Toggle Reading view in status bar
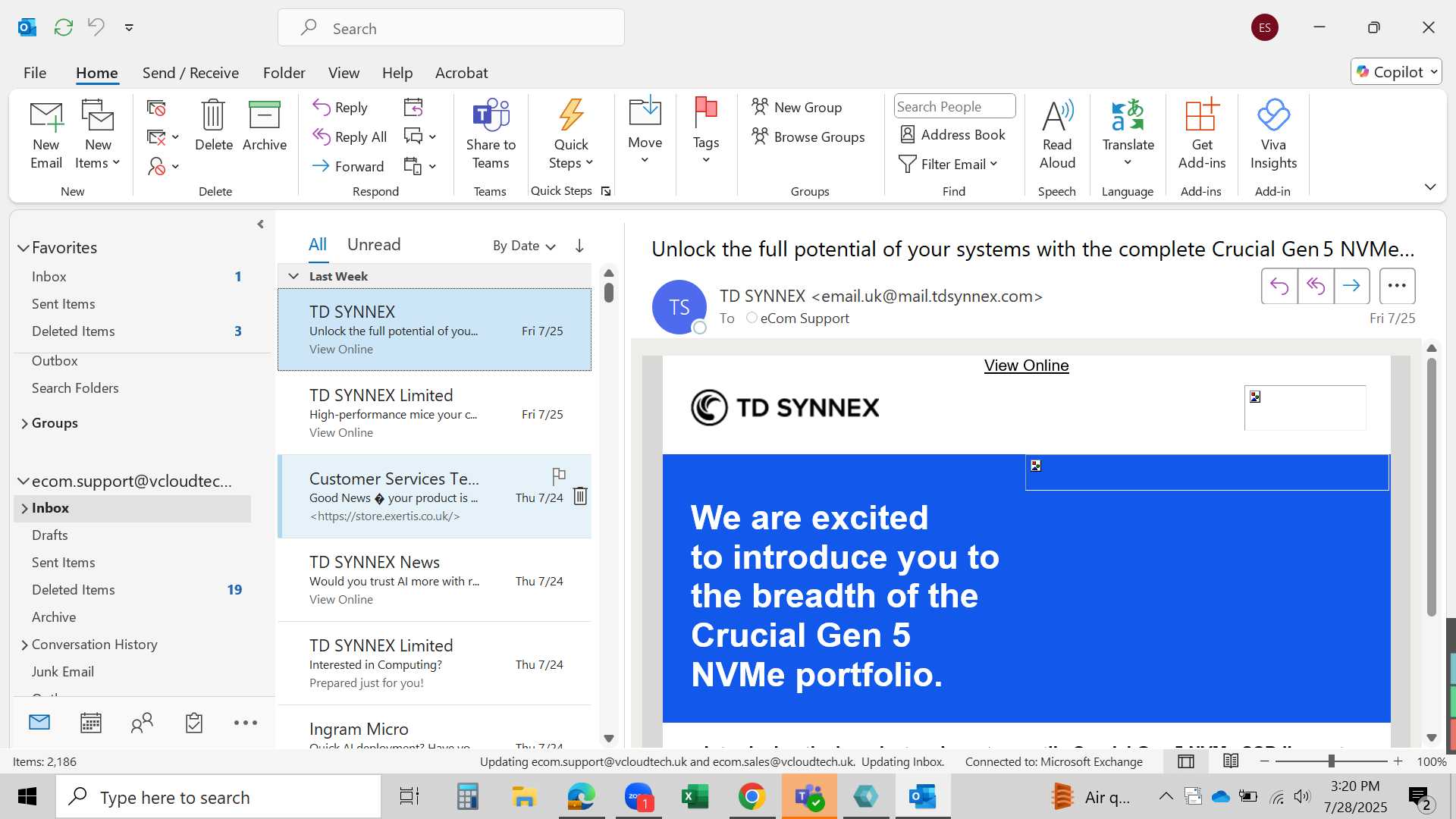The width and height of the screenshot is (1456, 819). 1231,761
